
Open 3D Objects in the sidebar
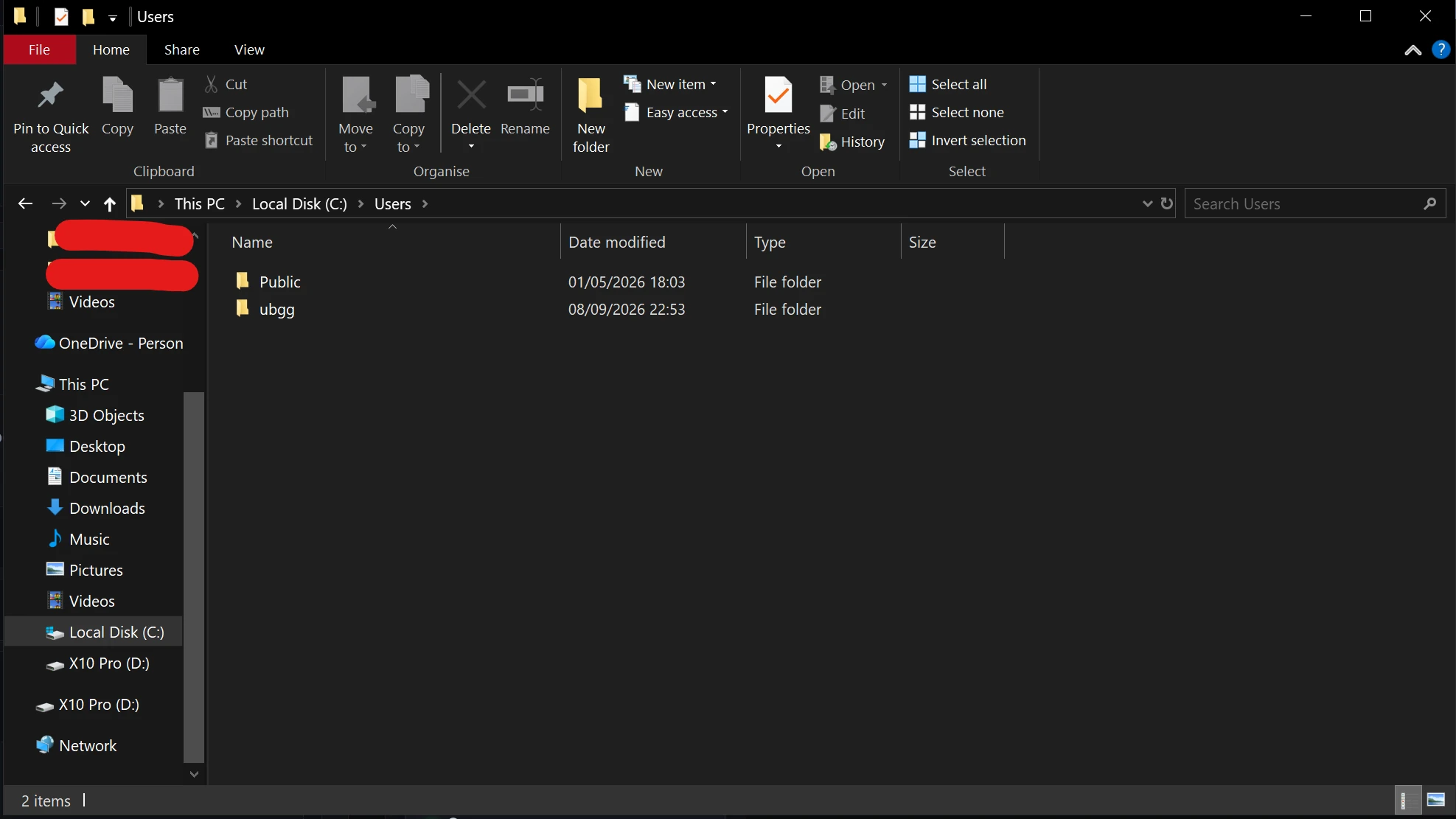[x=95, y=415]
